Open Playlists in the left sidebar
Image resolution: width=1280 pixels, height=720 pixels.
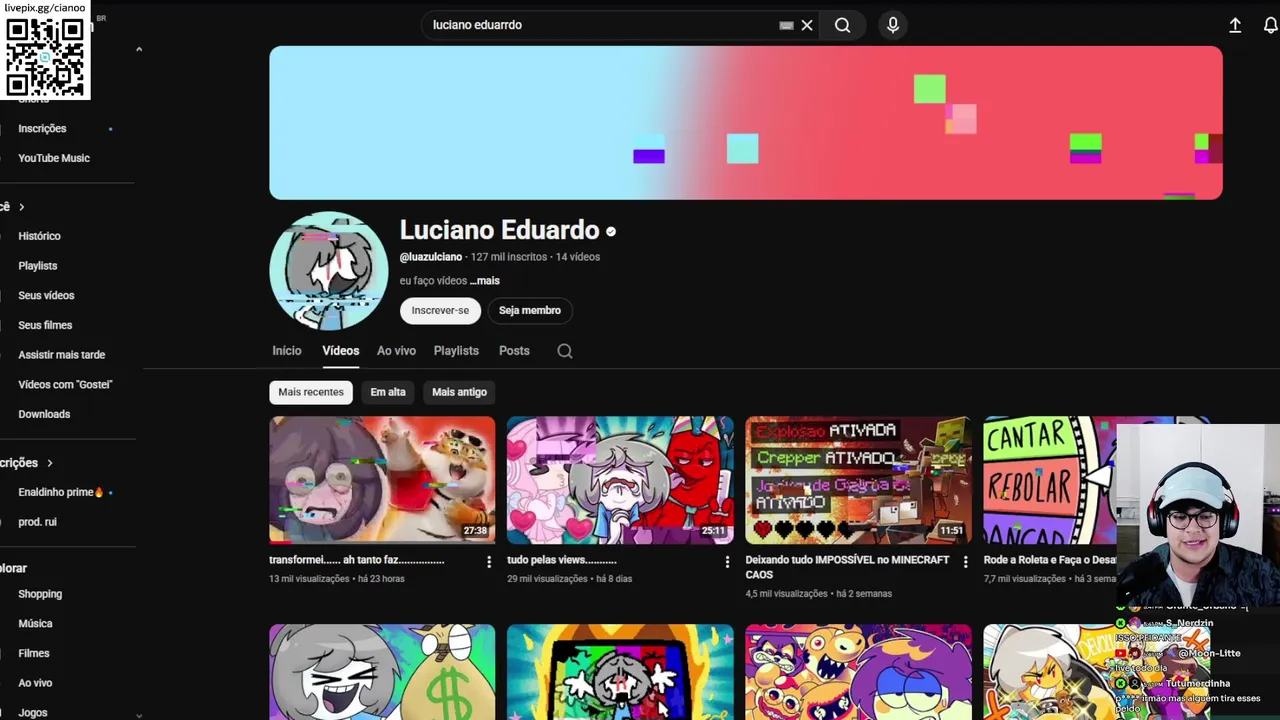pos(38,266)
